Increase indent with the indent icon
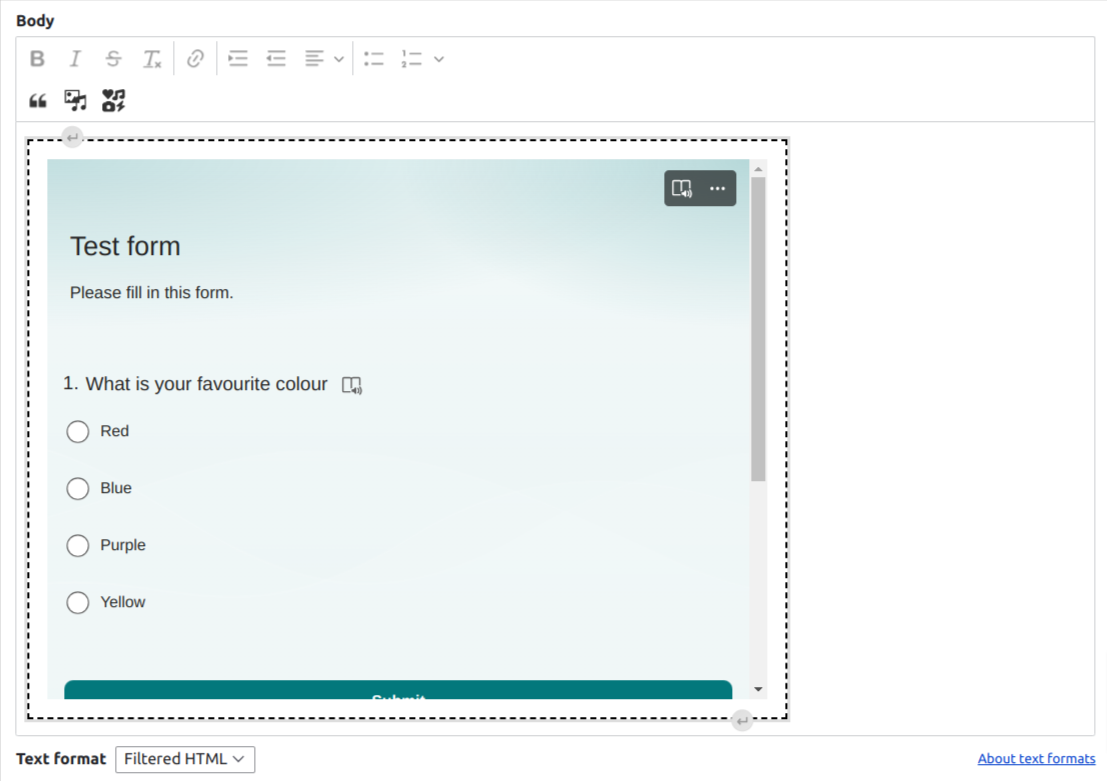The width and height of the screenshot is (1107, 781). 237,58
